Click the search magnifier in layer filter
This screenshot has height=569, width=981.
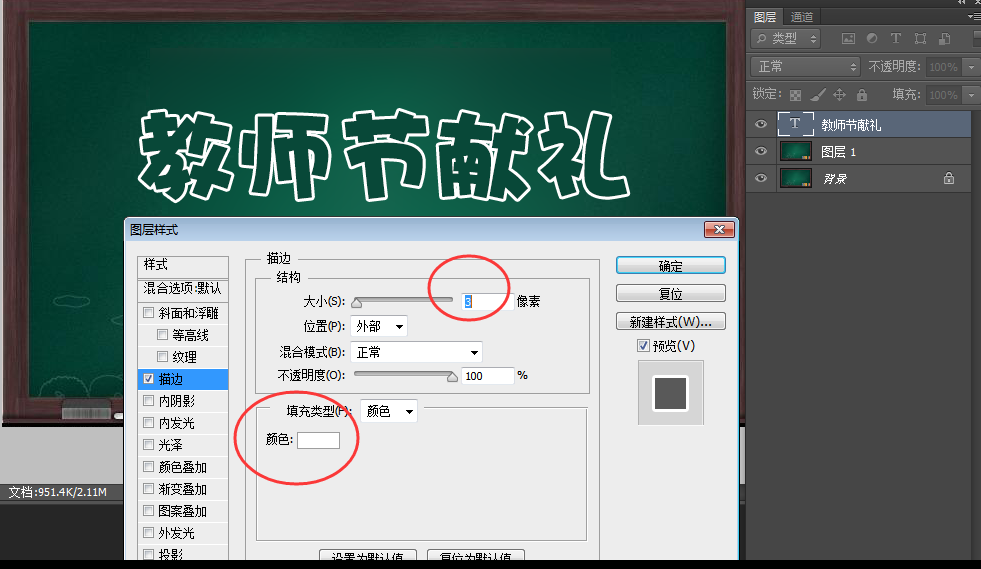pyautogui.click(x=761, y=39)
